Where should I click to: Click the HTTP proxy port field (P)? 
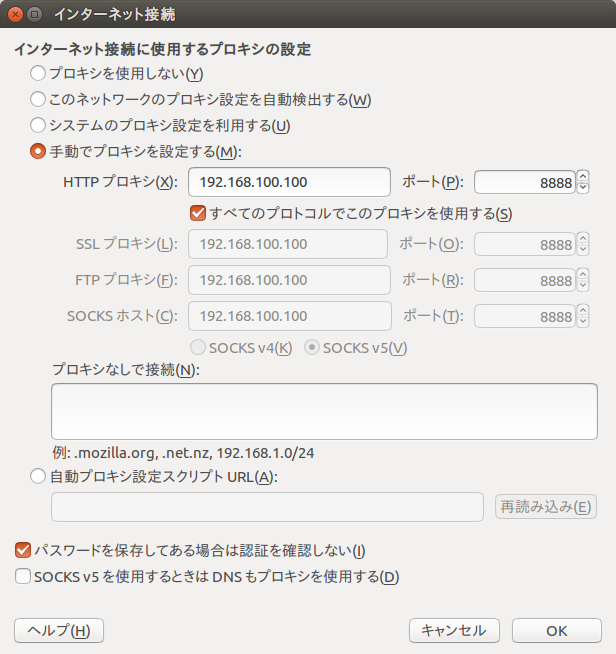pyautogui.click(x=525, y=182)
